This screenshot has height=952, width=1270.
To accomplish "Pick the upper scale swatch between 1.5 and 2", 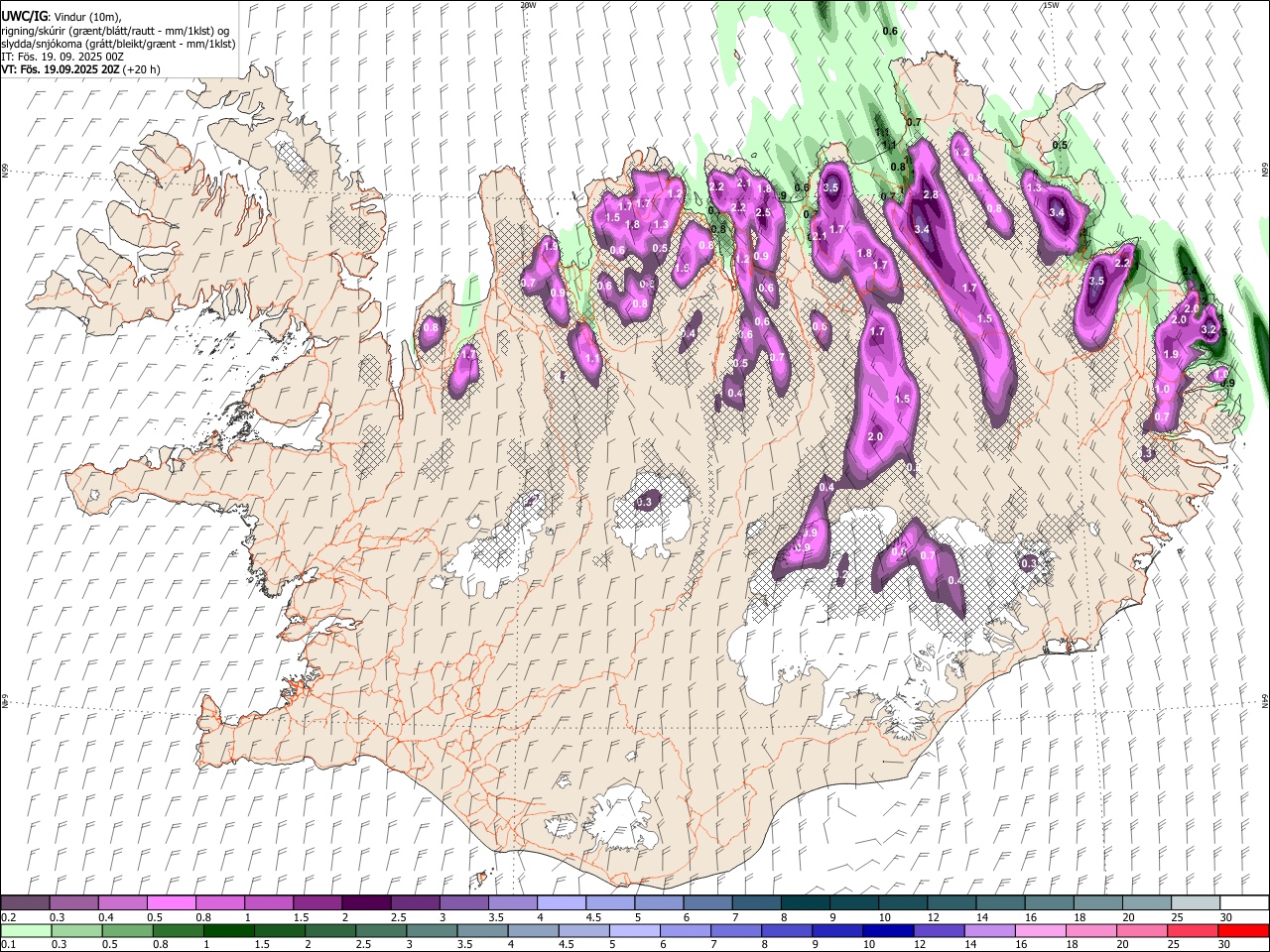I will tap(317, 903).
